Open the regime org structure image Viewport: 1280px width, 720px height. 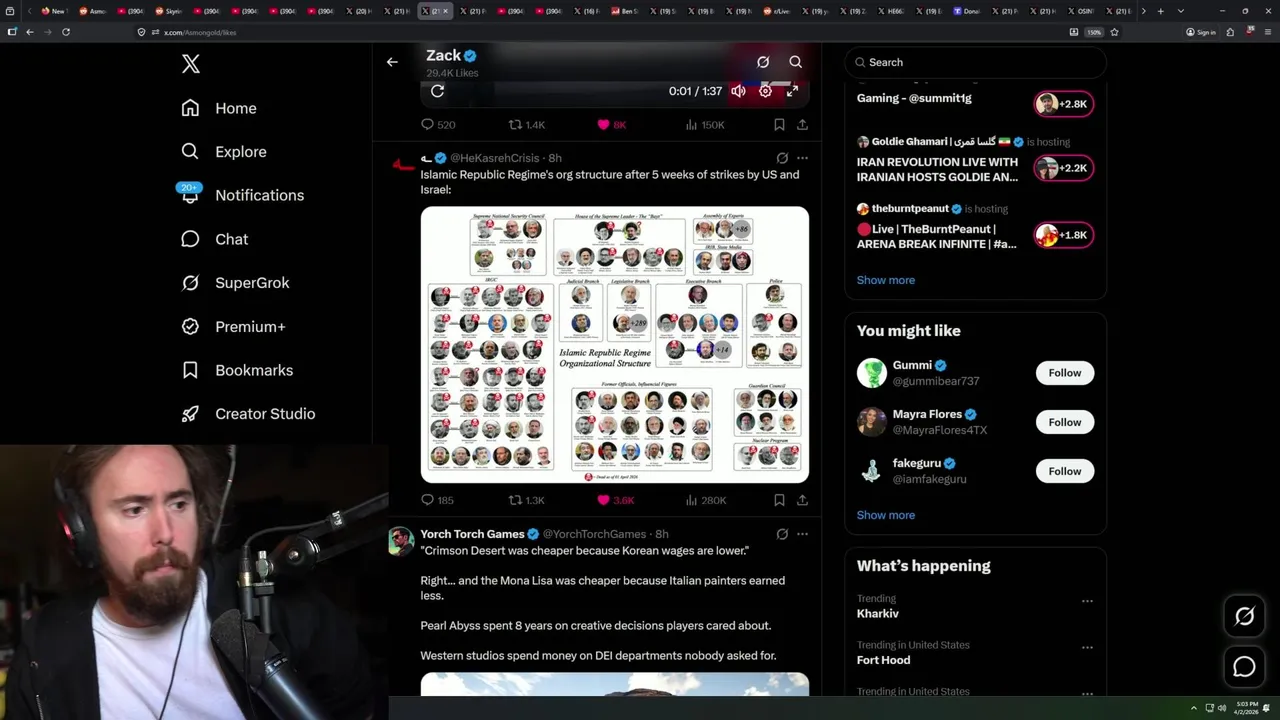point(615,345)
